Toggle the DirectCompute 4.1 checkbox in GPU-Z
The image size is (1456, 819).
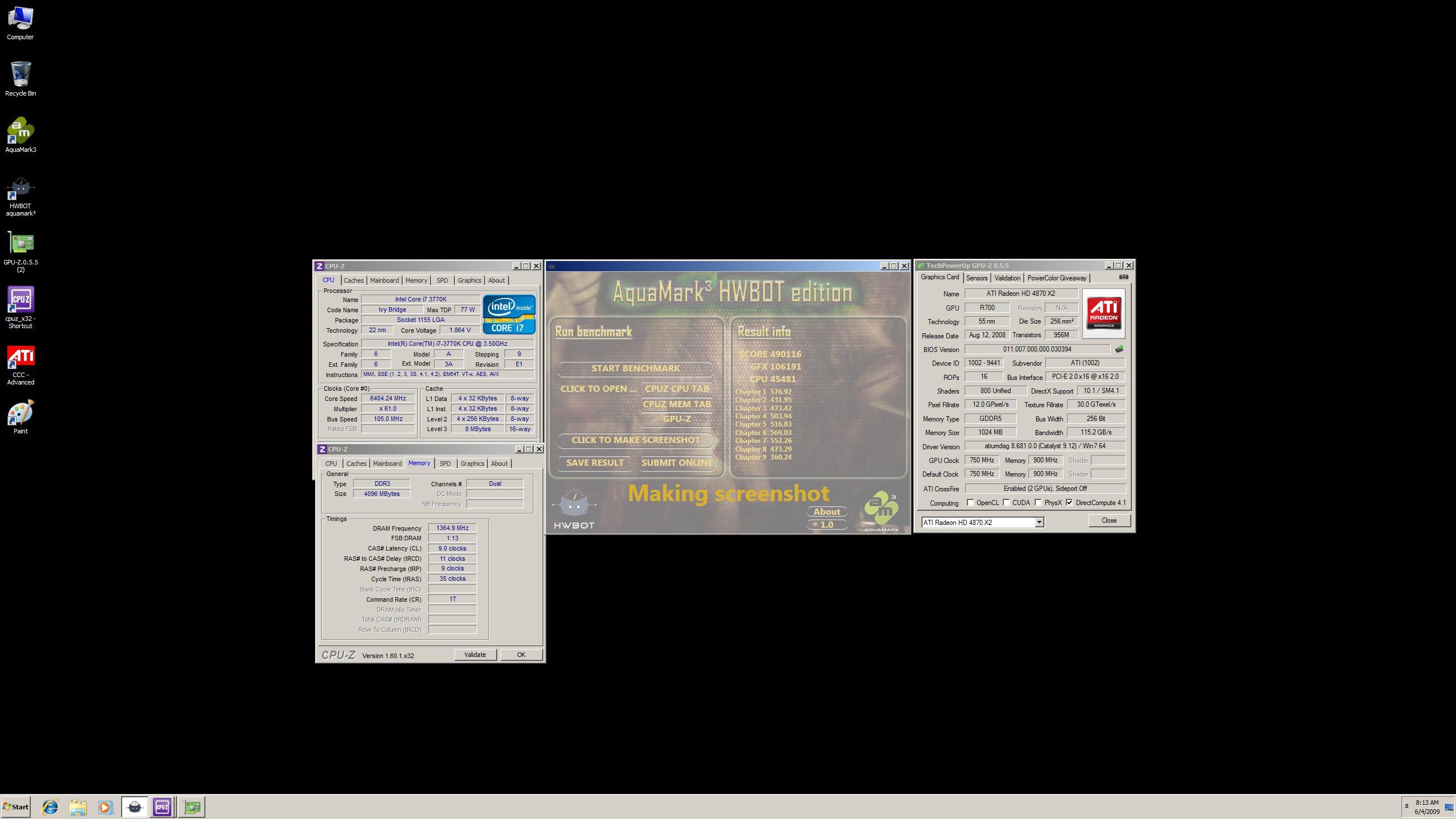[1069, 502]
